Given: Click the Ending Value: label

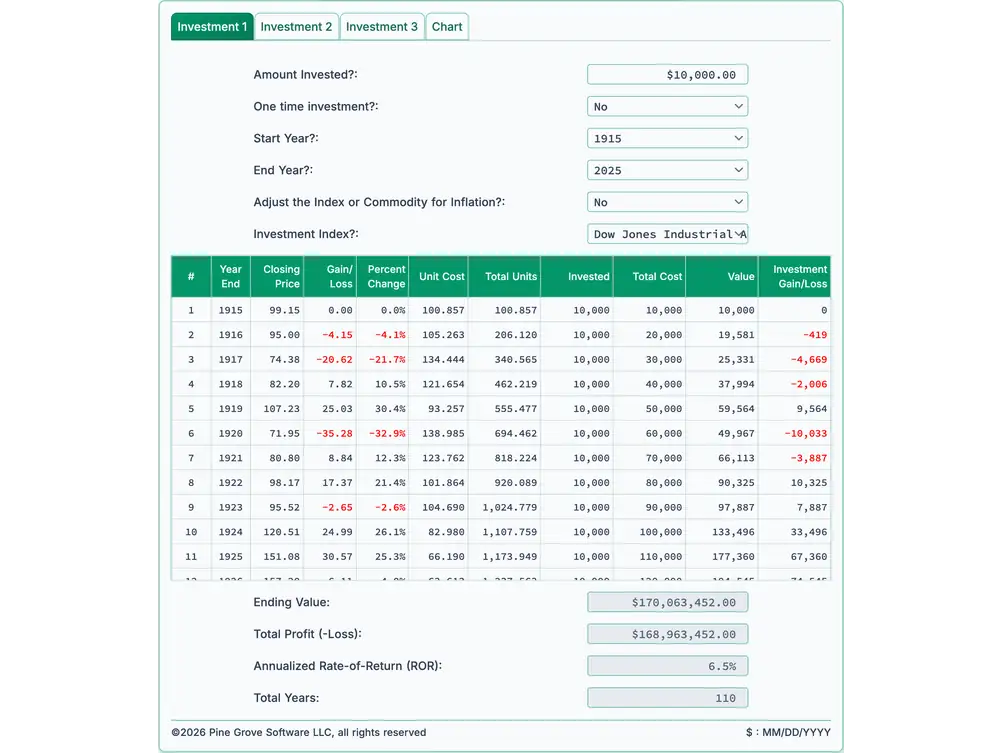Looking at the screenshot, I should click(x=291, y=602).
